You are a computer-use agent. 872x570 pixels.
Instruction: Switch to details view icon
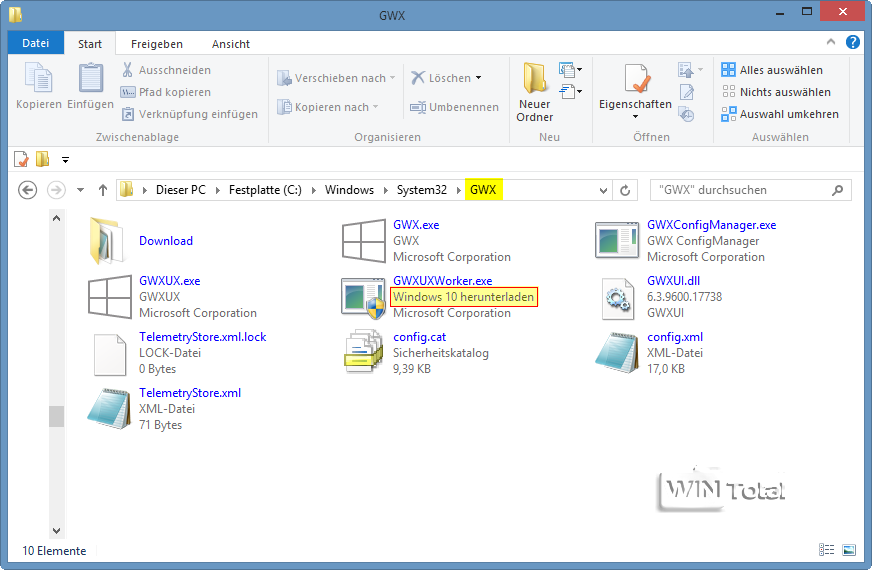(826, 550)
